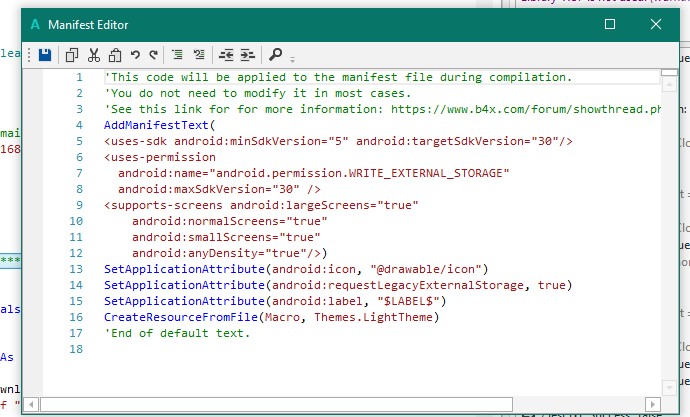Paste clipboard using the paste icon
Viewport: 690px width, 417px height.
115,55
